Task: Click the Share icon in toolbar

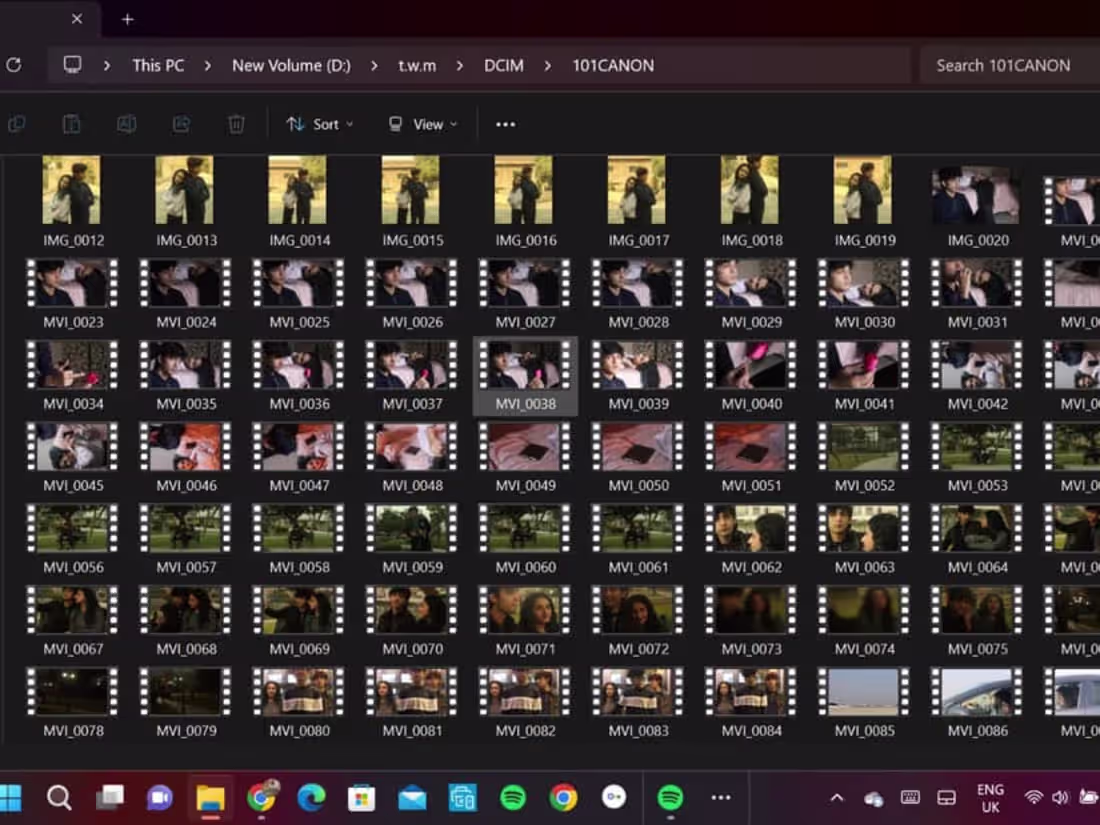Action: pyautogui.click(x=181, y=124)
